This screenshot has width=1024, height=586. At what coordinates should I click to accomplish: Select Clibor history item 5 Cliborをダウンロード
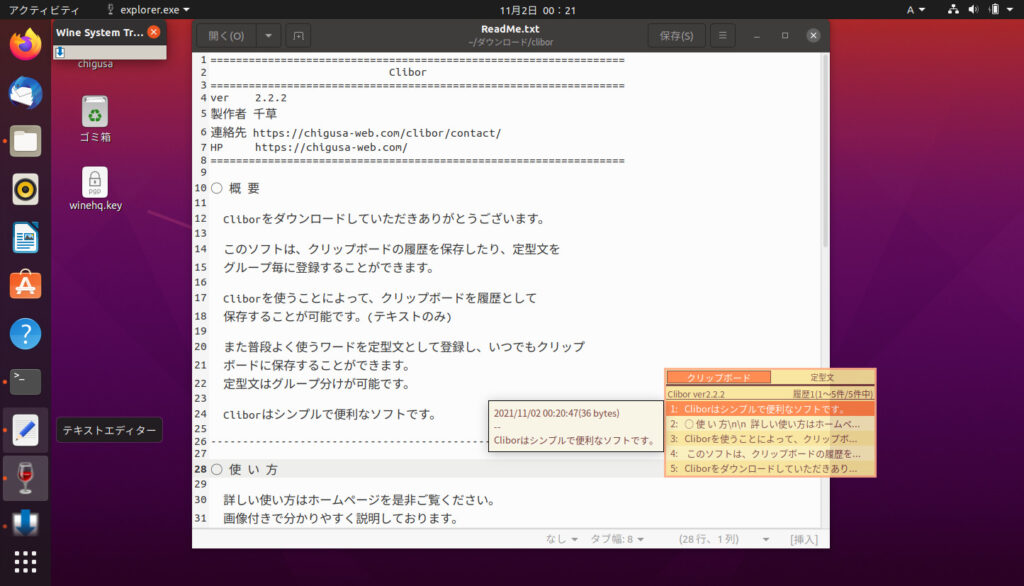770,469
